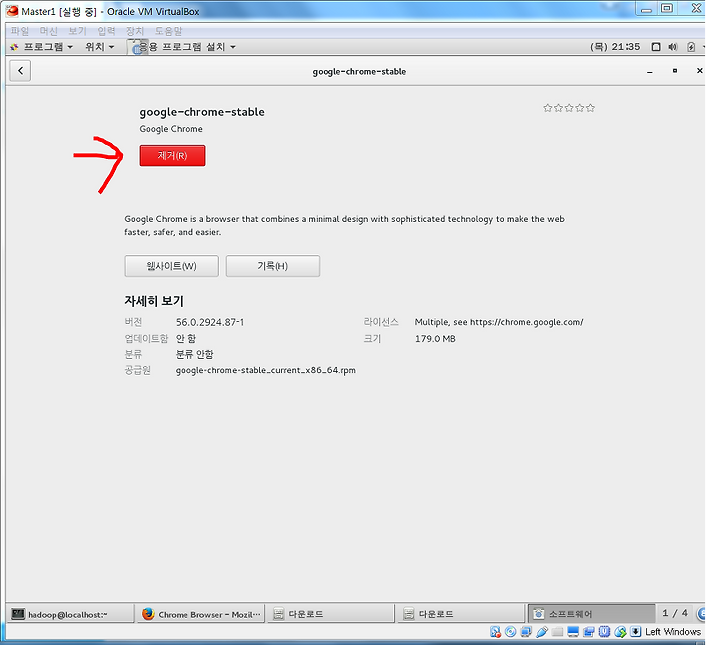
Task: Click the VirtualBox display monitor icon
Action: tap(573, 632)
